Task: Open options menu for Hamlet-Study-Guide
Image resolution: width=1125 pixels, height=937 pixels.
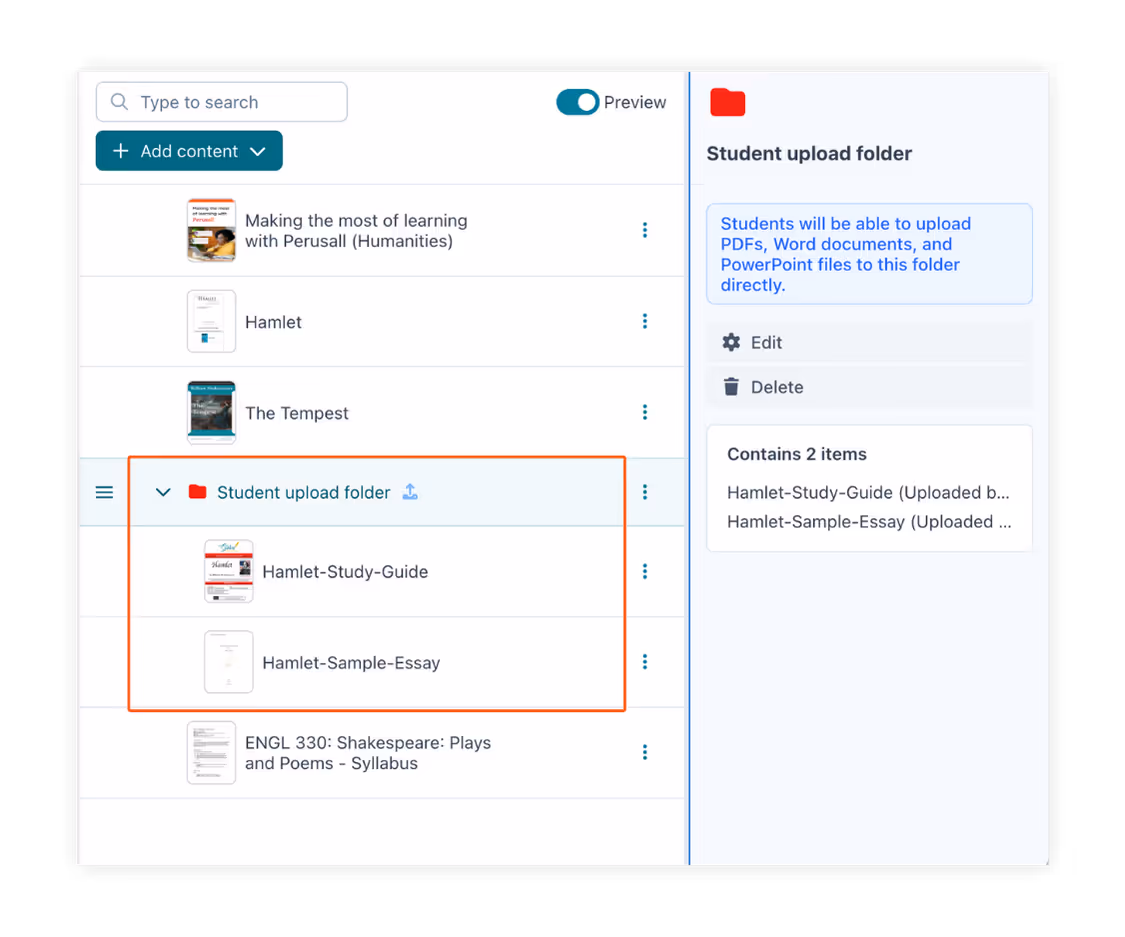Action: (645, 571)
